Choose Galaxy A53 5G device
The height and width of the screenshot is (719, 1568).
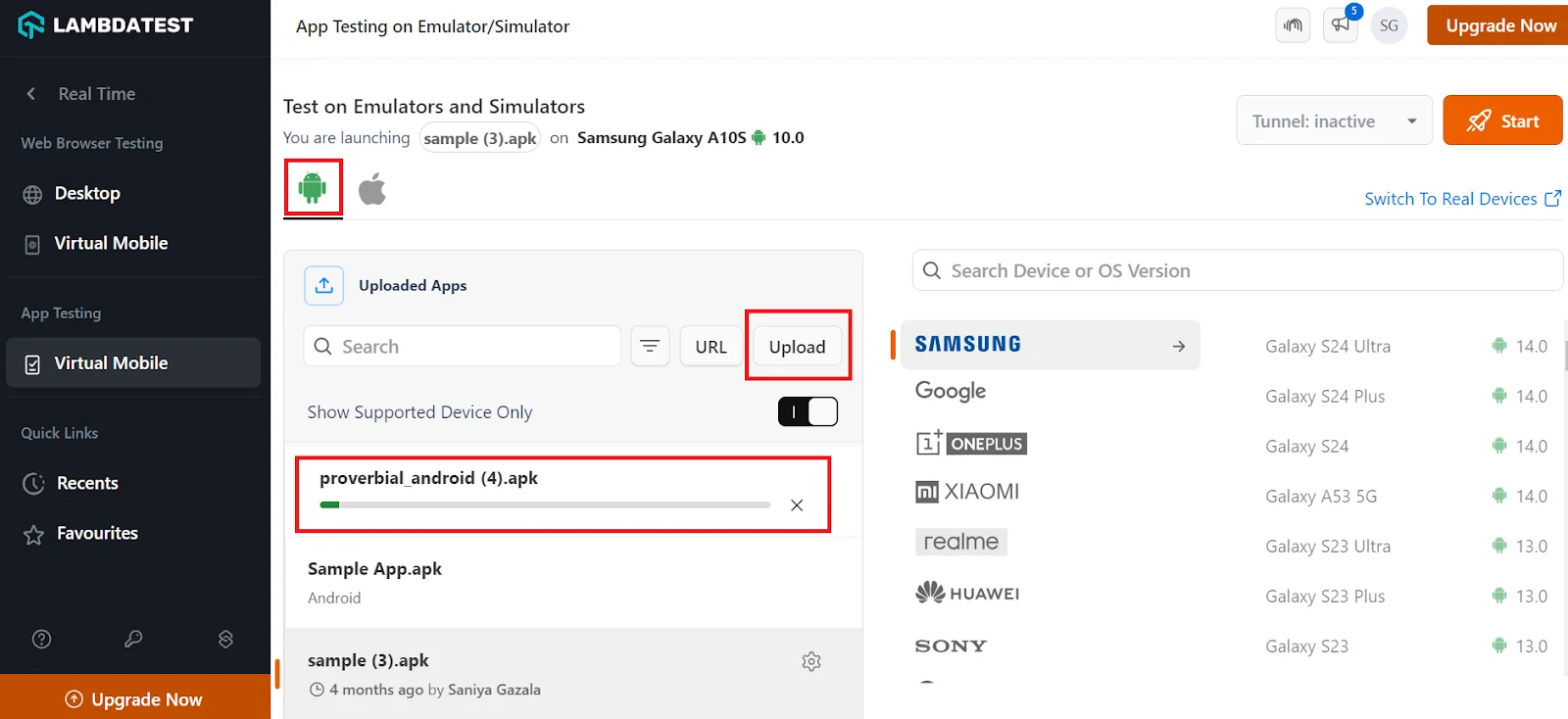tap(1321, 496)
